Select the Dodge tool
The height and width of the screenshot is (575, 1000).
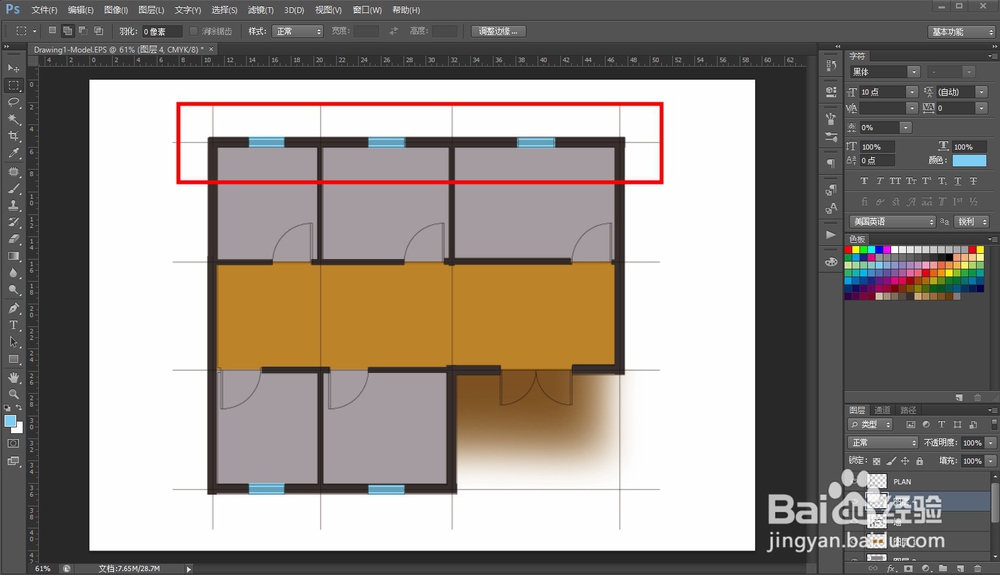(13, 290)
